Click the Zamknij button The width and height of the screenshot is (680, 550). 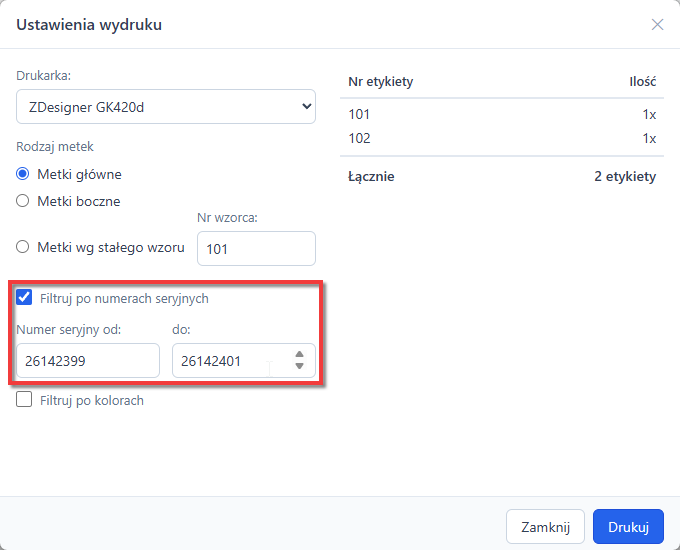pyautogui.click(x=545, y=527)
